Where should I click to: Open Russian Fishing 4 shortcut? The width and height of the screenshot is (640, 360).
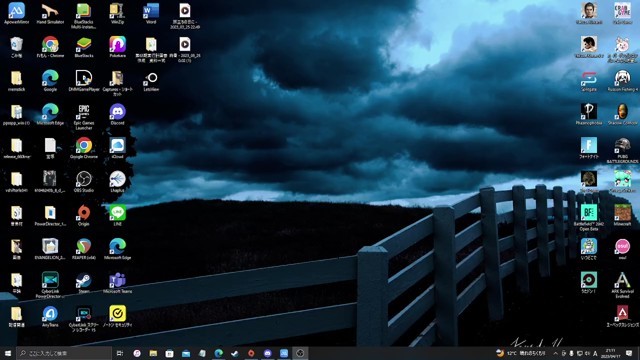[x=622, y=80]
